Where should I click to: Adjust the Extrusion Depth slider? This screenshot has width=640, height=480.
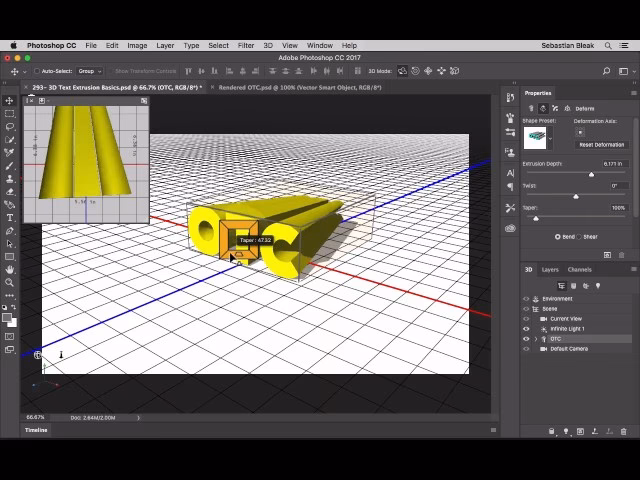[x=591, y=174]
